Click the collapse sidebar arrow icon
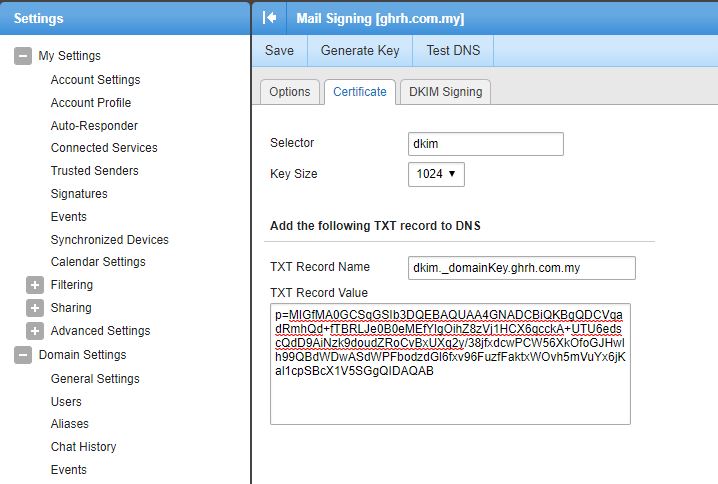 (269, 18)
